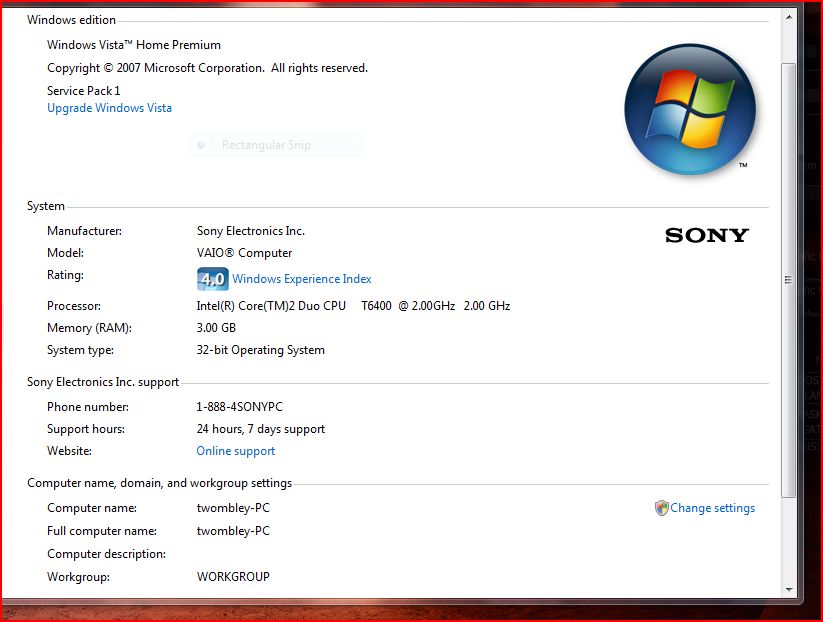Image resolution: width=823 pixels, height=622 pixels.
Task: Click the 'Computer name, domain, and workgroup settings' heading
Action: tap(160, 483)
